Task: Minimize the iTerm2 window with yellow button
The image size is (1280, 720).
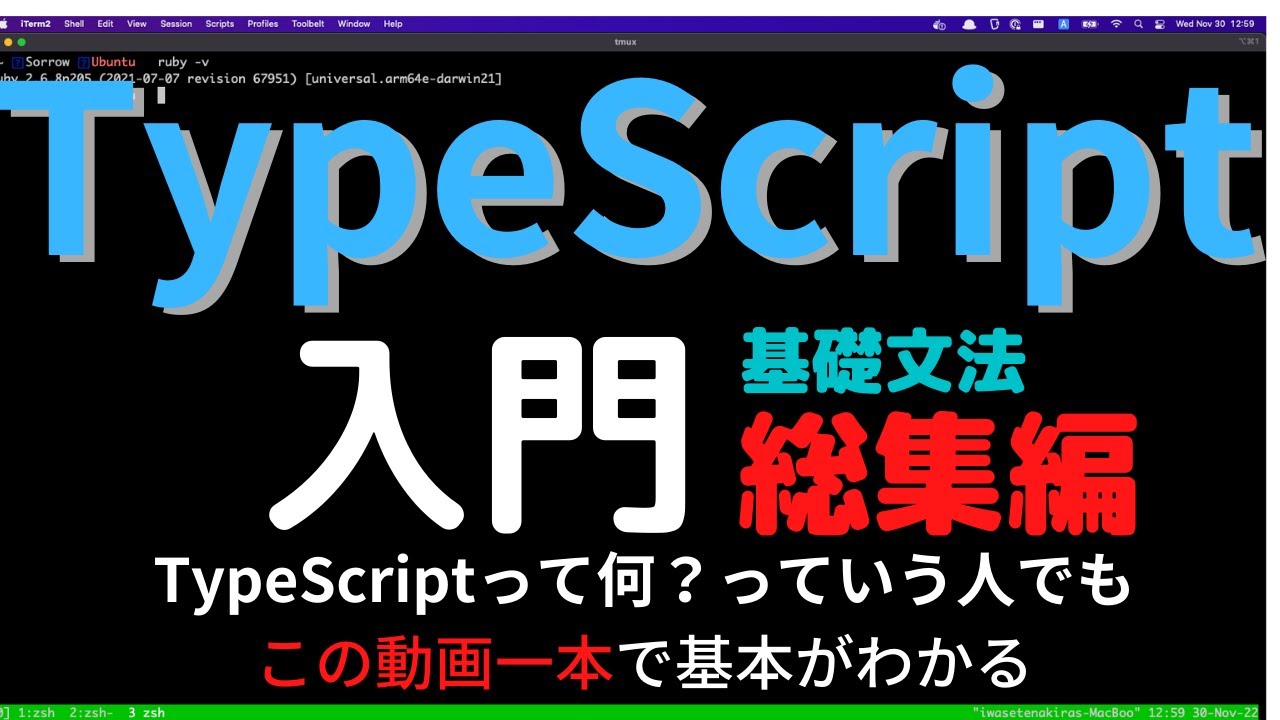Action: click(9, 42)
